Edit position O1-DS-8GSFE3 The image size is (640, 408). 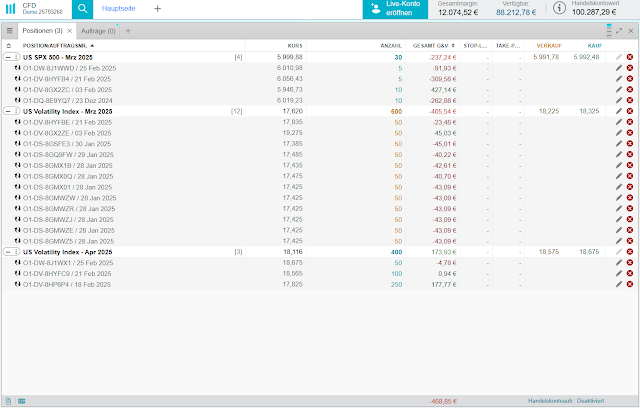pos(619,144)
